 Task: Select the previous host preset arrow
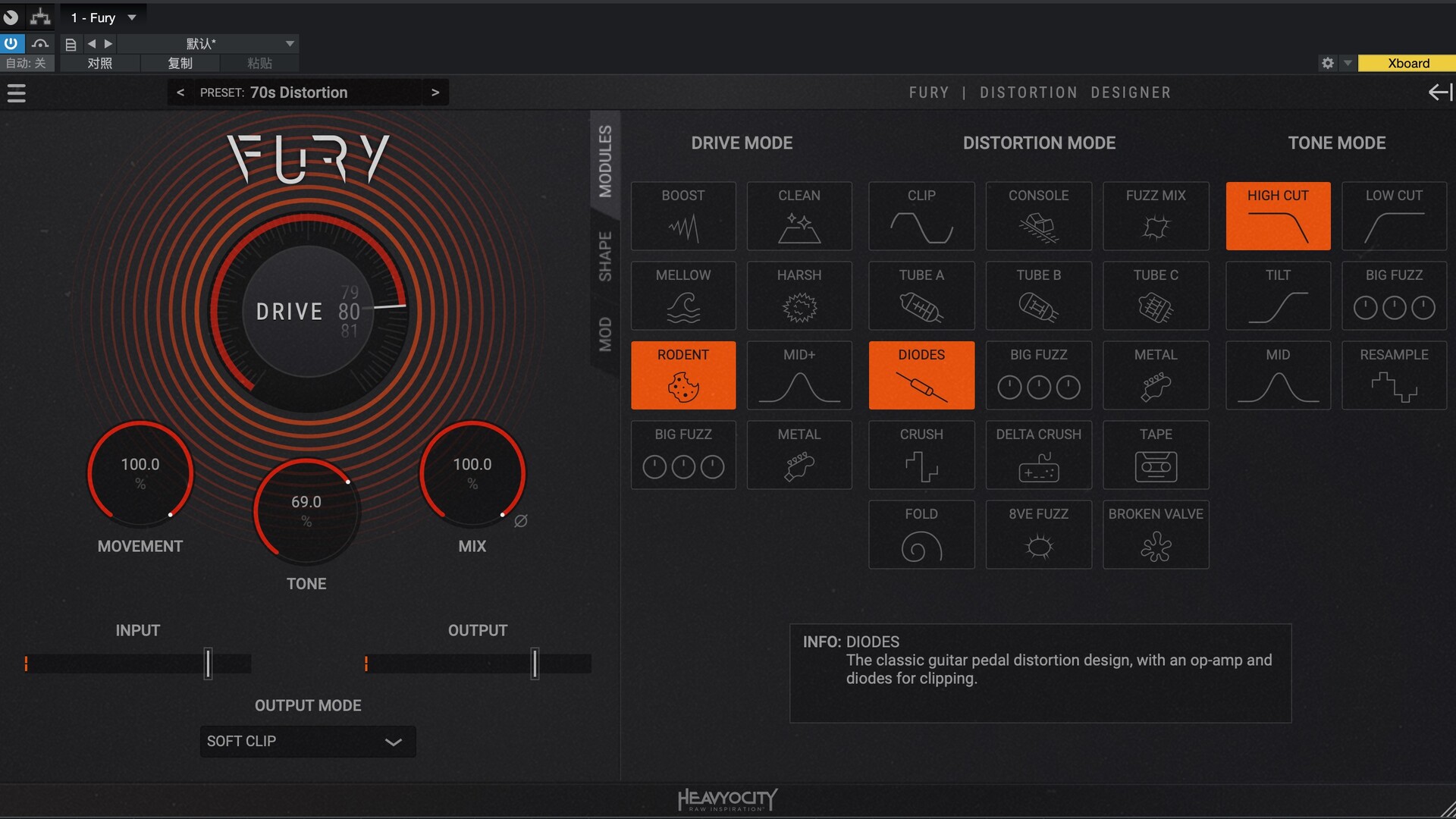(92, 44)
